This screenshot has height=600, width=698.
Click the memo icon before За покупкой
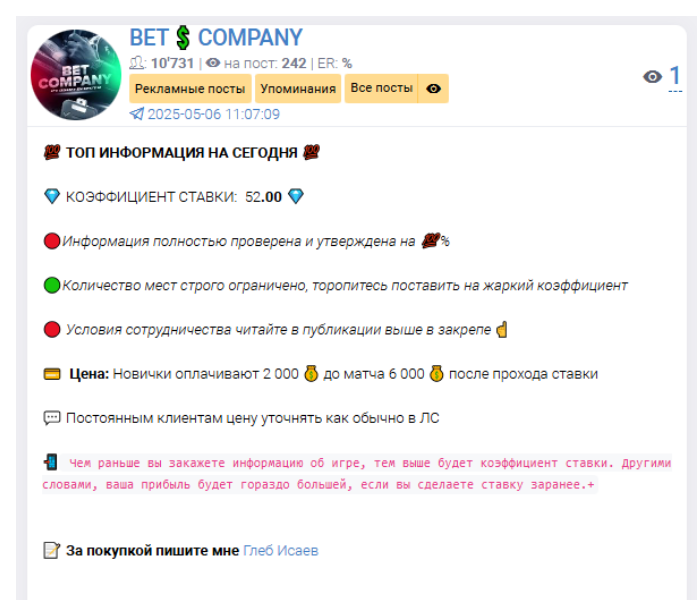(x=52, y=550)
